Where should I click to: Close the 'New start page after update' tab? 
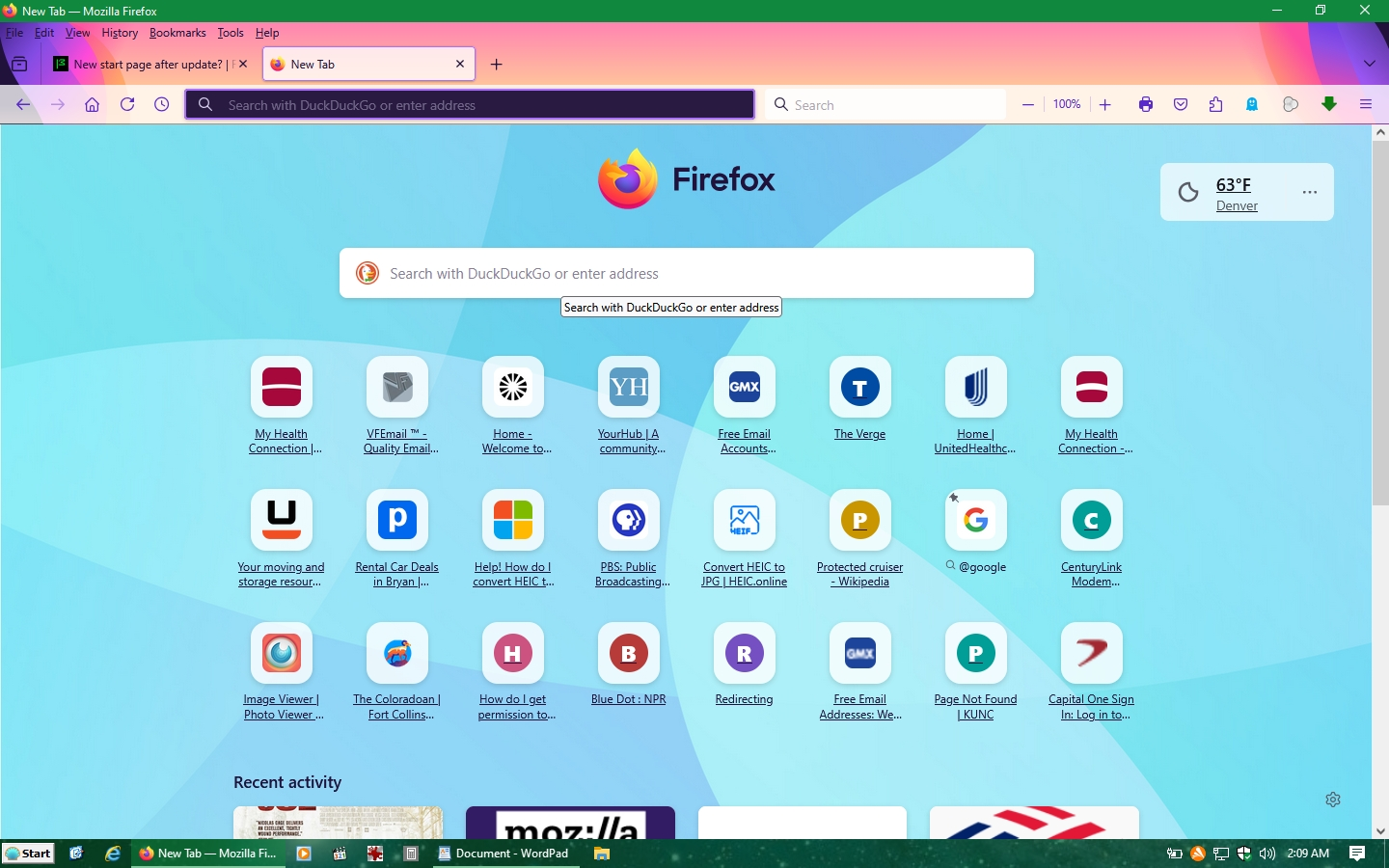[x=243, y=64]
